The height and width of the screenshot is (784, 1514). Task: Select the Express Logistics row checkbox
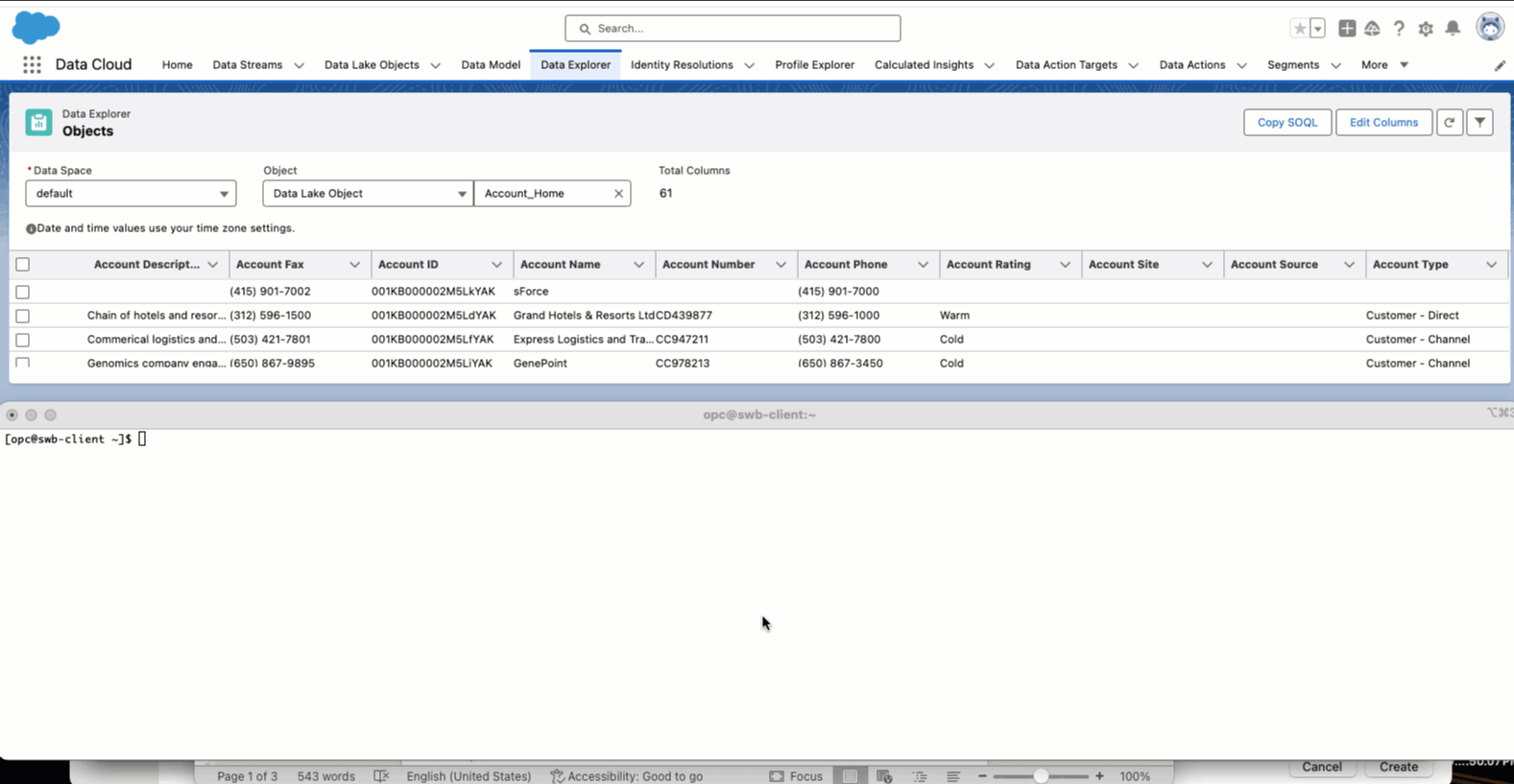pos(23,340)
